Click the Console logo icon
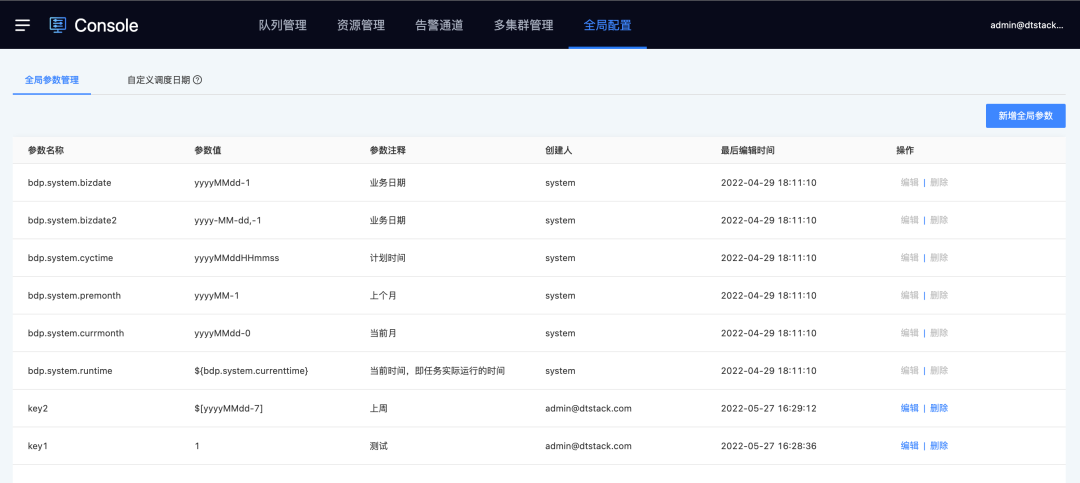This screenshot has height=483, width=1080. 58,25
